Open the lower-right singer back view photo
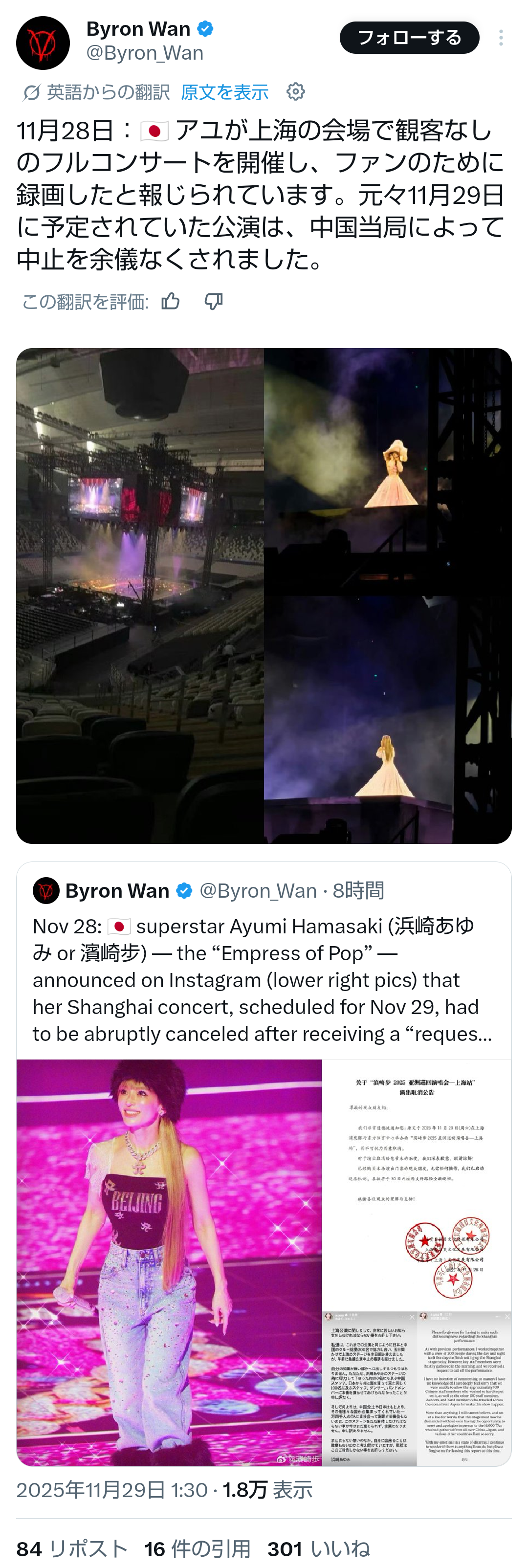Image resolution: width=528 pixels, height=1568 pixels. pyautogui.click(x=388, y=720)
